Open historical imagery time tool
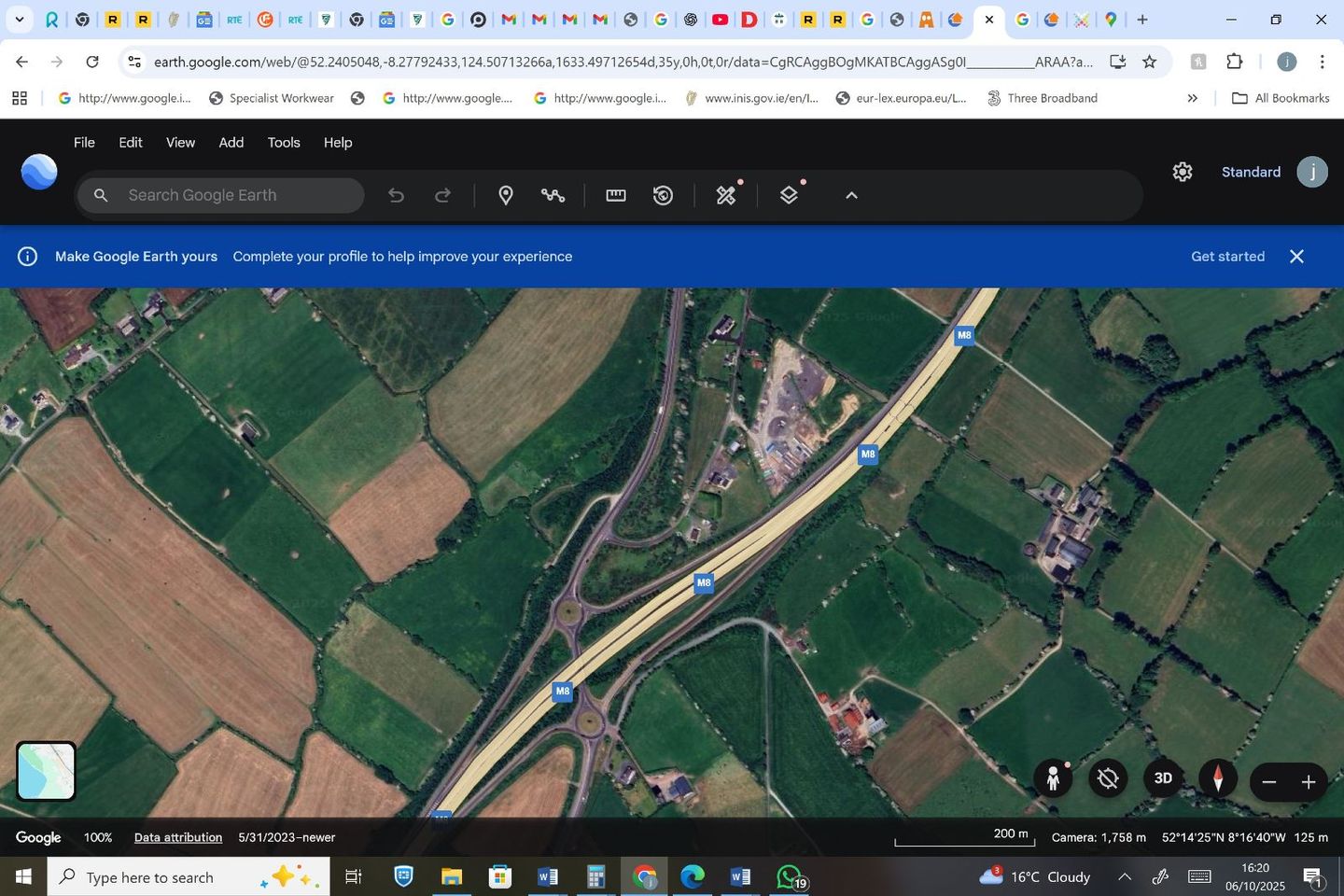 [663, 195]
